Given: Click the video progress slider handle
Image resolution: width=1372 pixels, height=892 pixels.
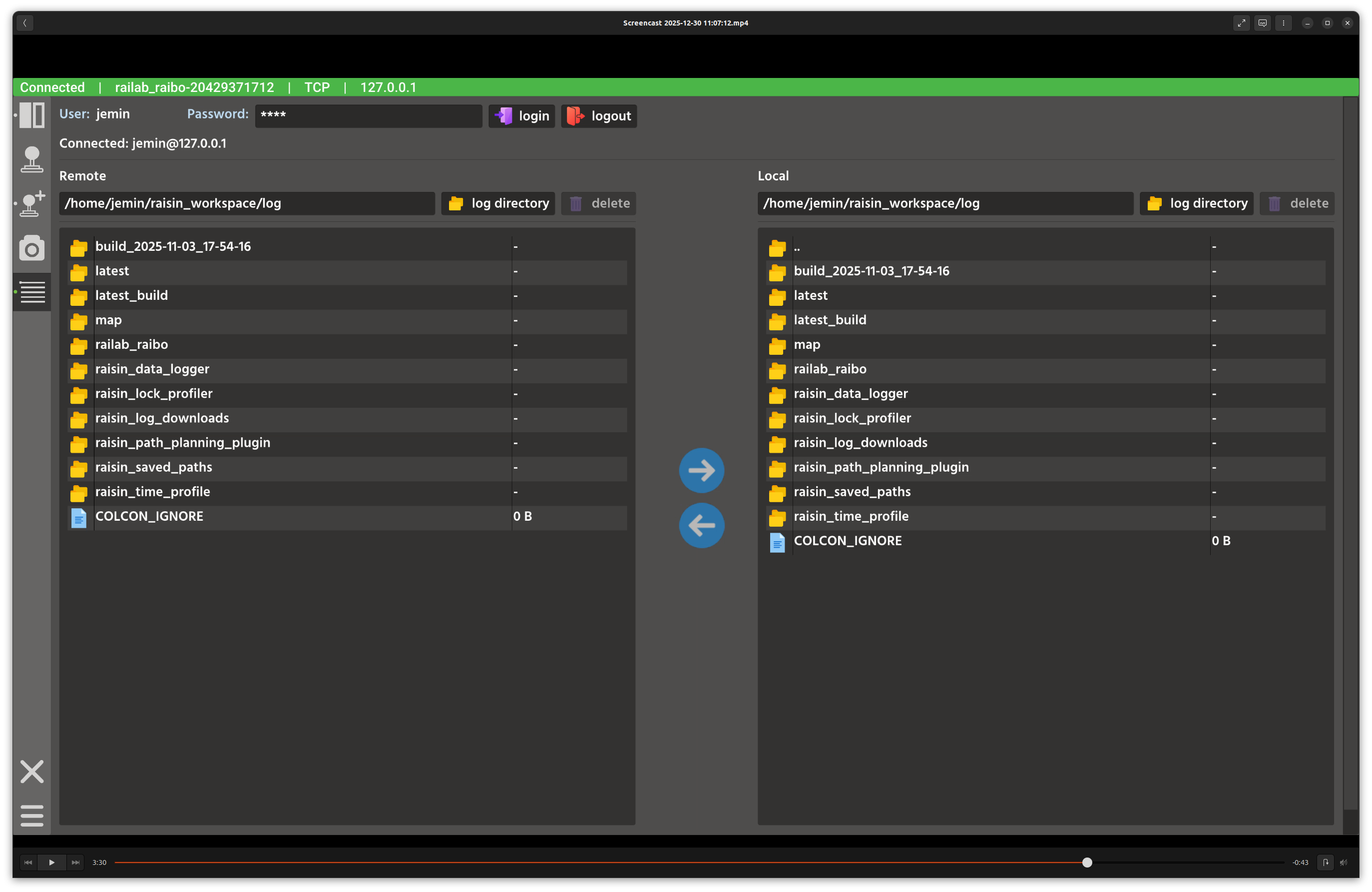Looking at the screenshot, I should [x=1087, y=863].
